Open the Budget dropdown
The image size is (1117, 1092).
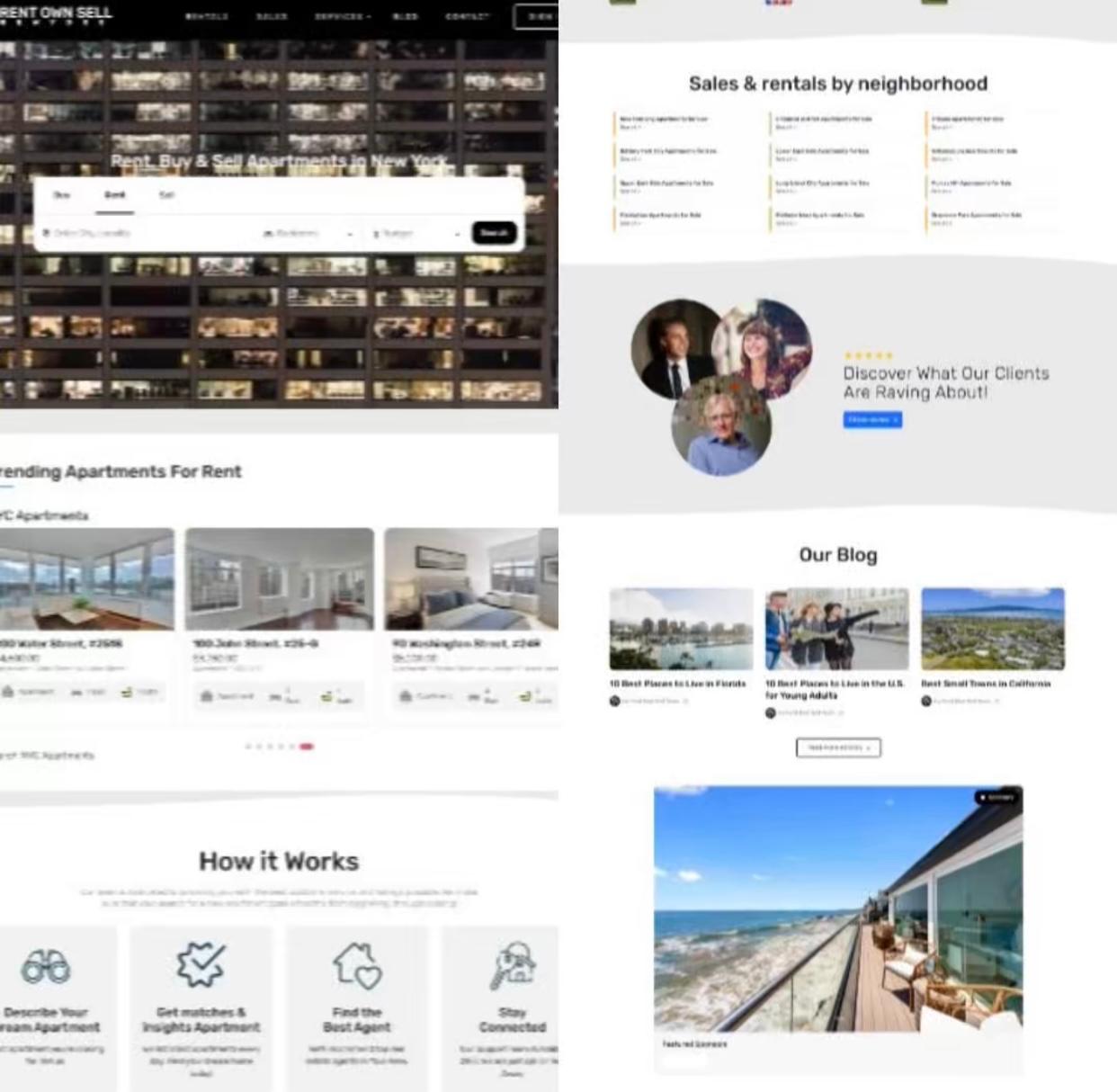(x=416, y=234)
